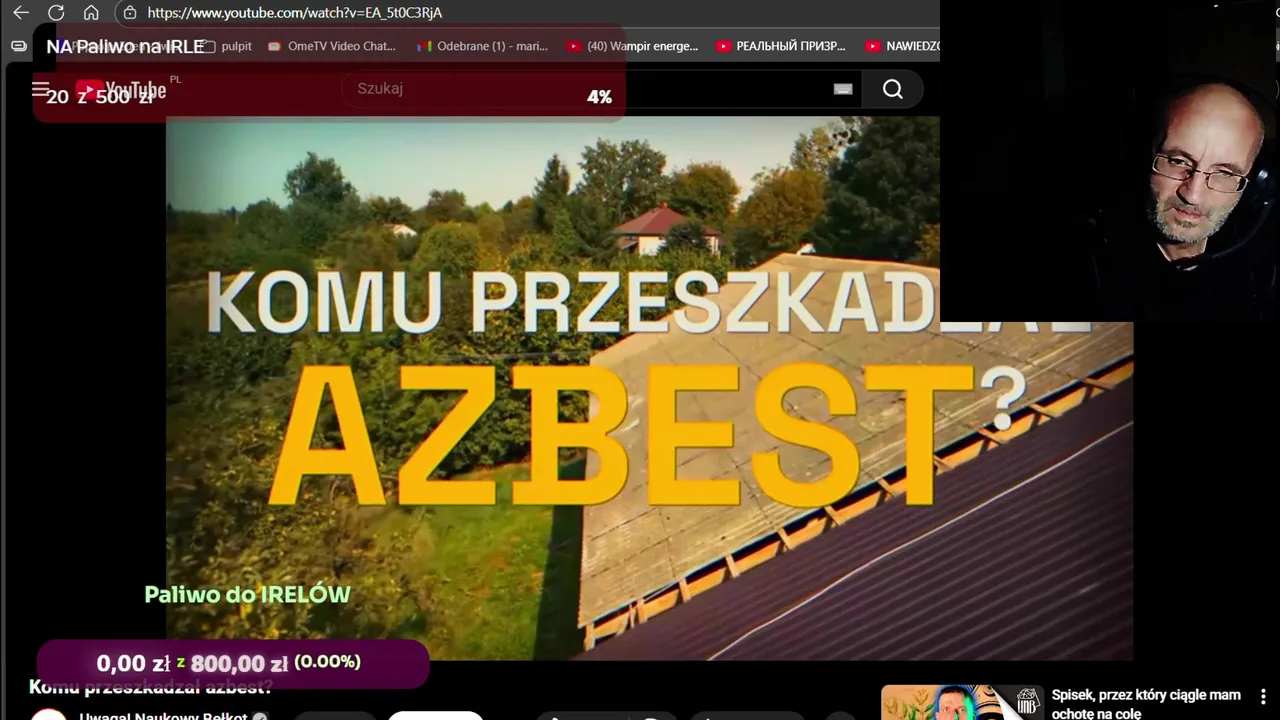Open the 'NAWIEDZO...' YouTube bookmark
The height and width of the screenshot is (720, 1280).
tap(902, 46)
